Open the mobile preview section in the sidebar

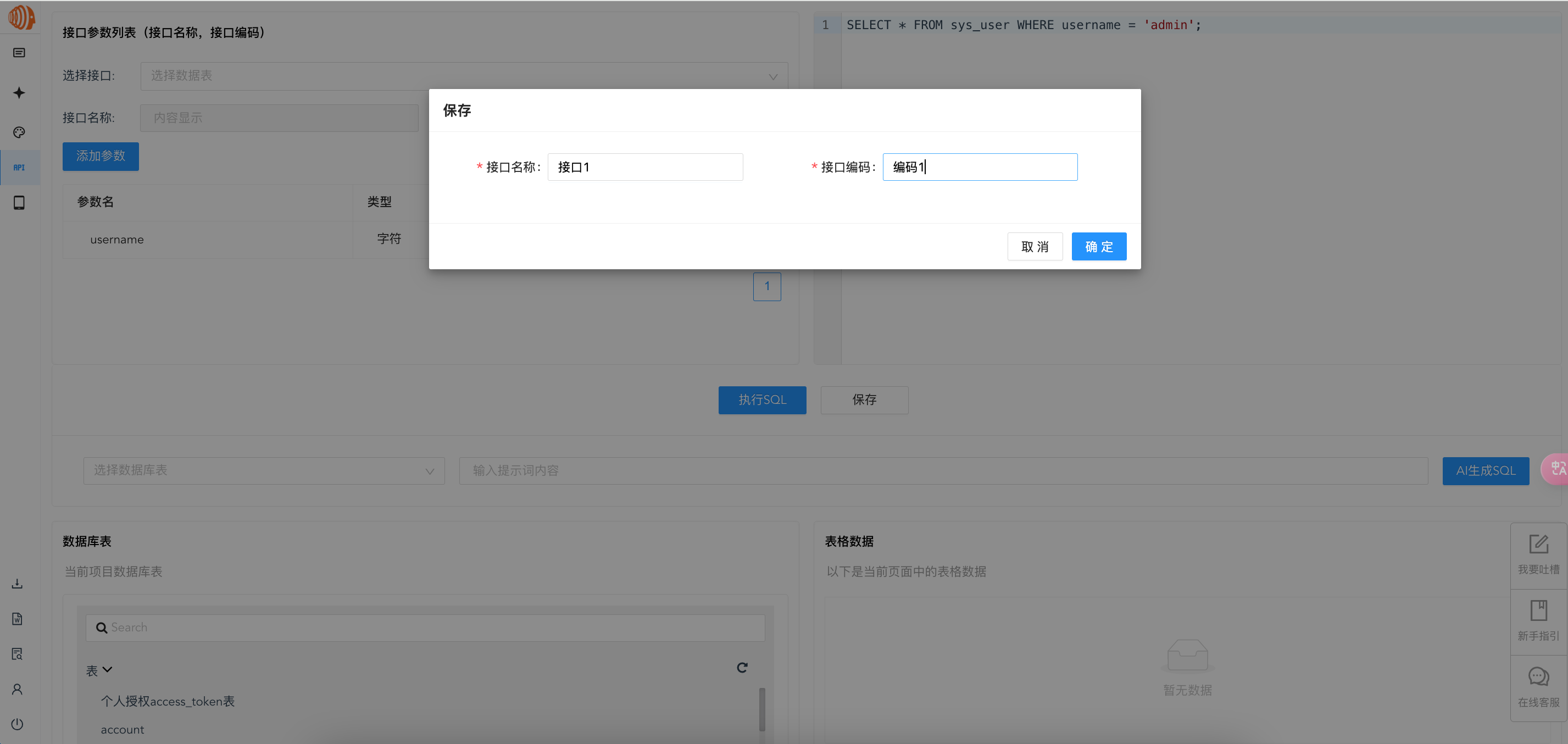[x=19, y=203]
